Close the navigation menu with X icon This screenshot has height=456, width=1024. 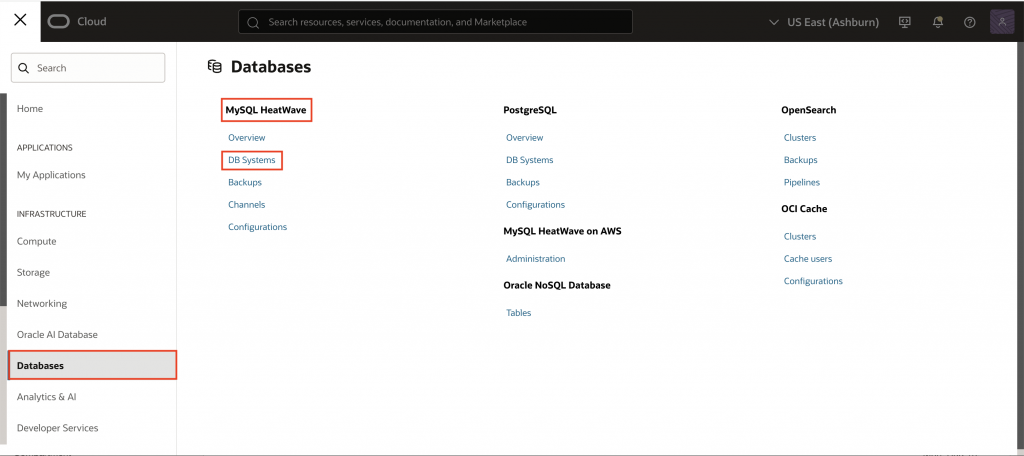coord(20,20)
